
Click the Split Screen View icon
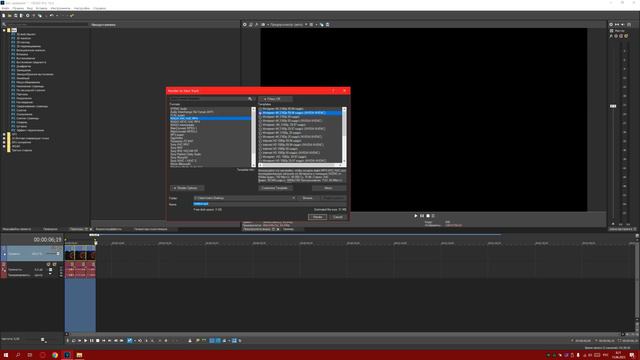coord(263,24)
